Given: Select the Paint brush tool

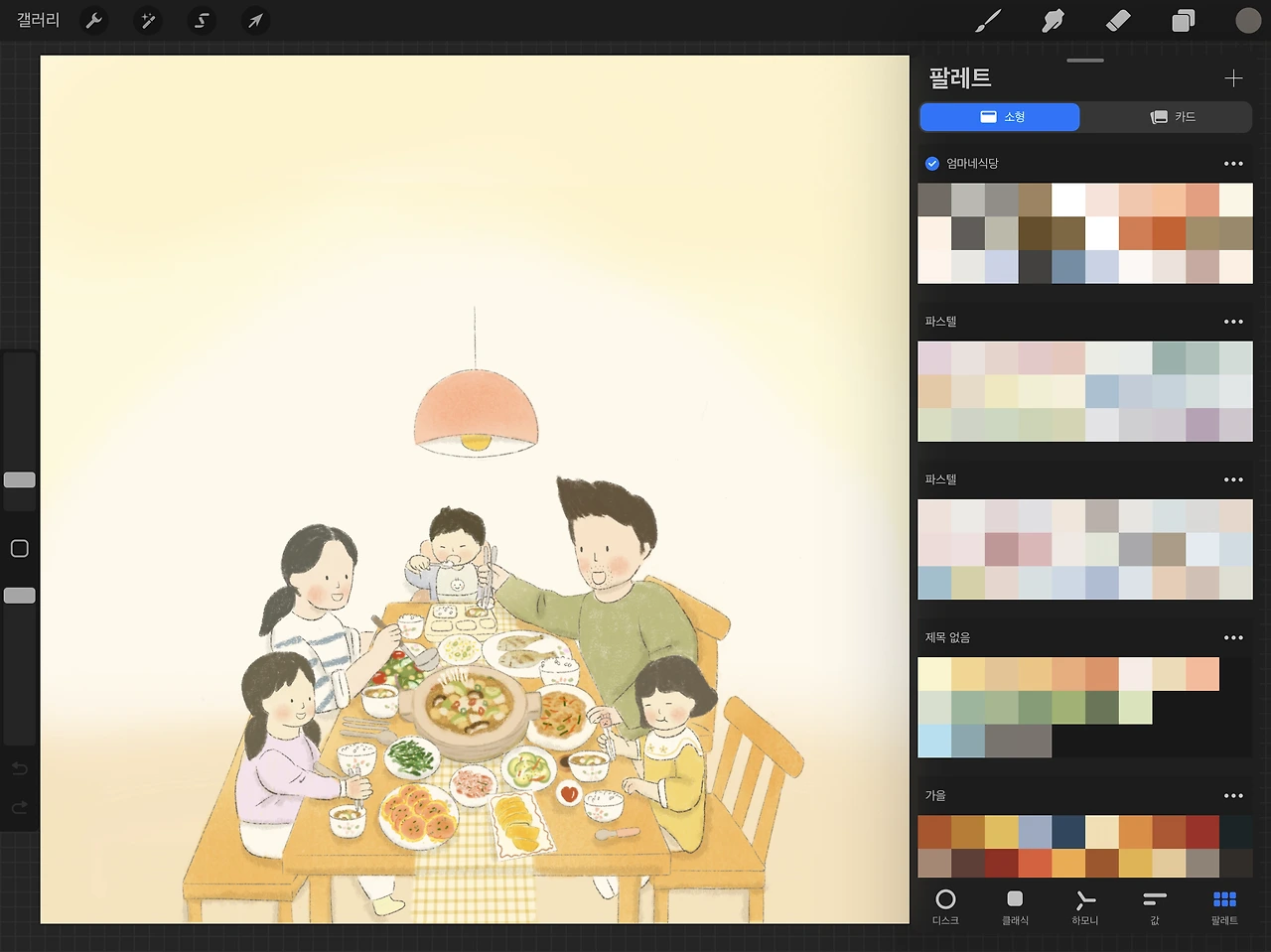Looking at the screenshot, I should pyautogui.click(x=988, y=20).
